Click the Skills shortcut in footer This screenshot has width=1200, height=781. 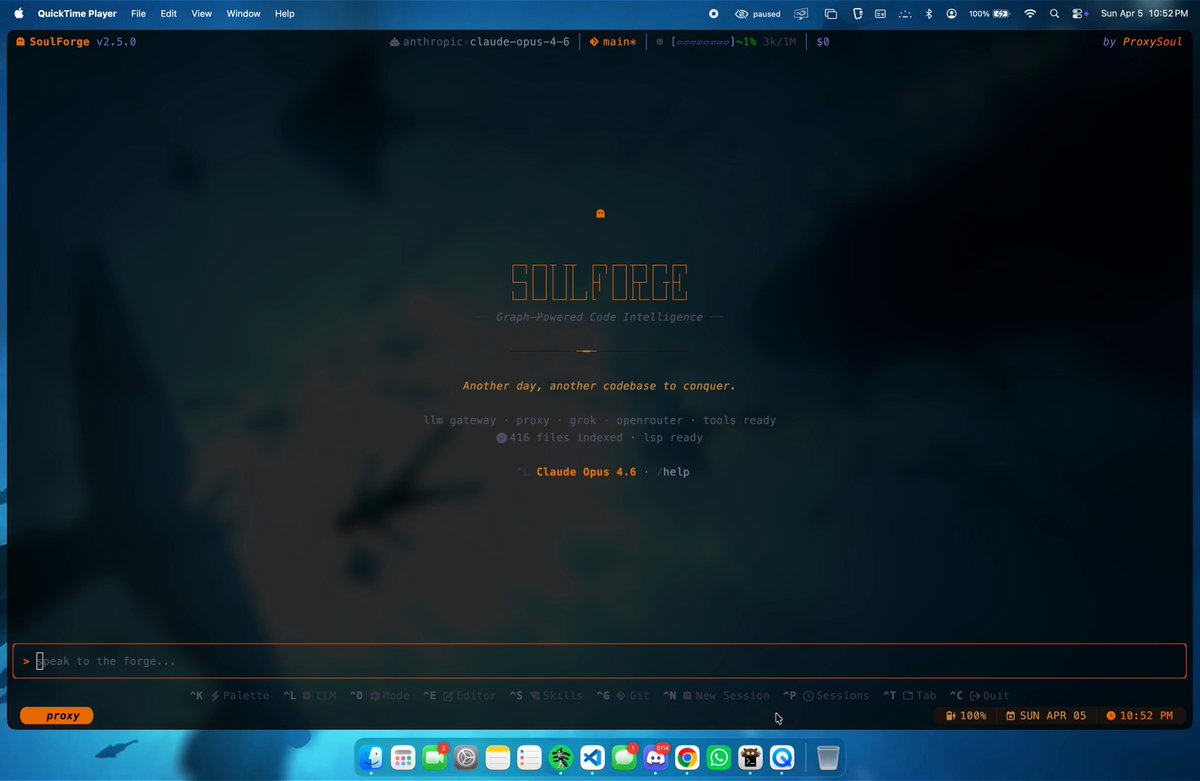[x=546, y=695]
